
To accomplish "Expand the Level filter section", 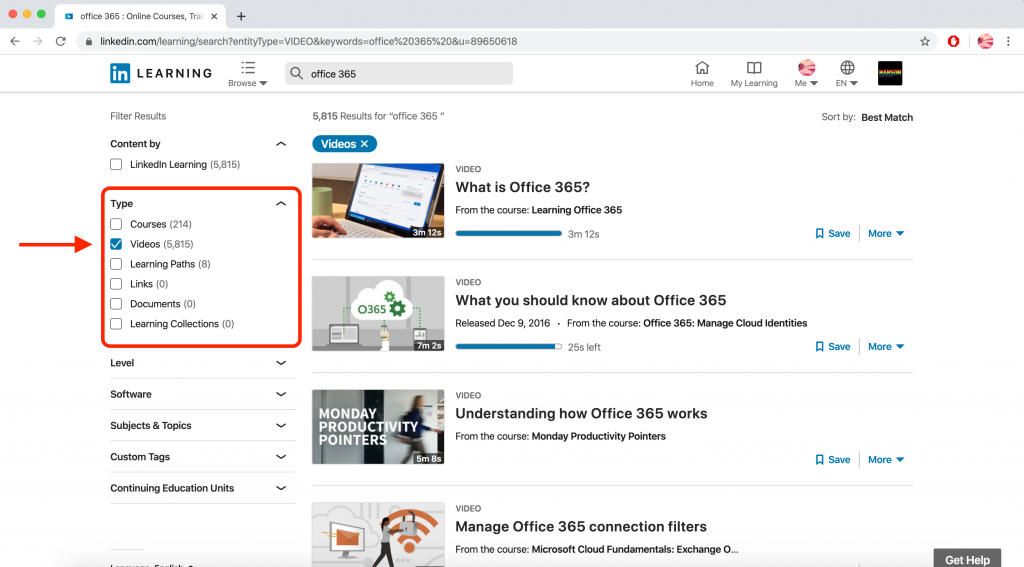I will coord(281,363).
